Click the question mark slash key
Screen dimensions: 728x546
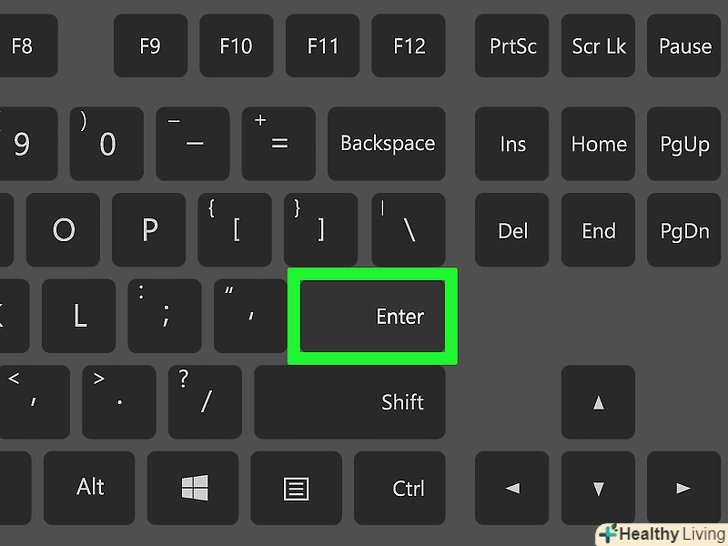pos(205,402)
